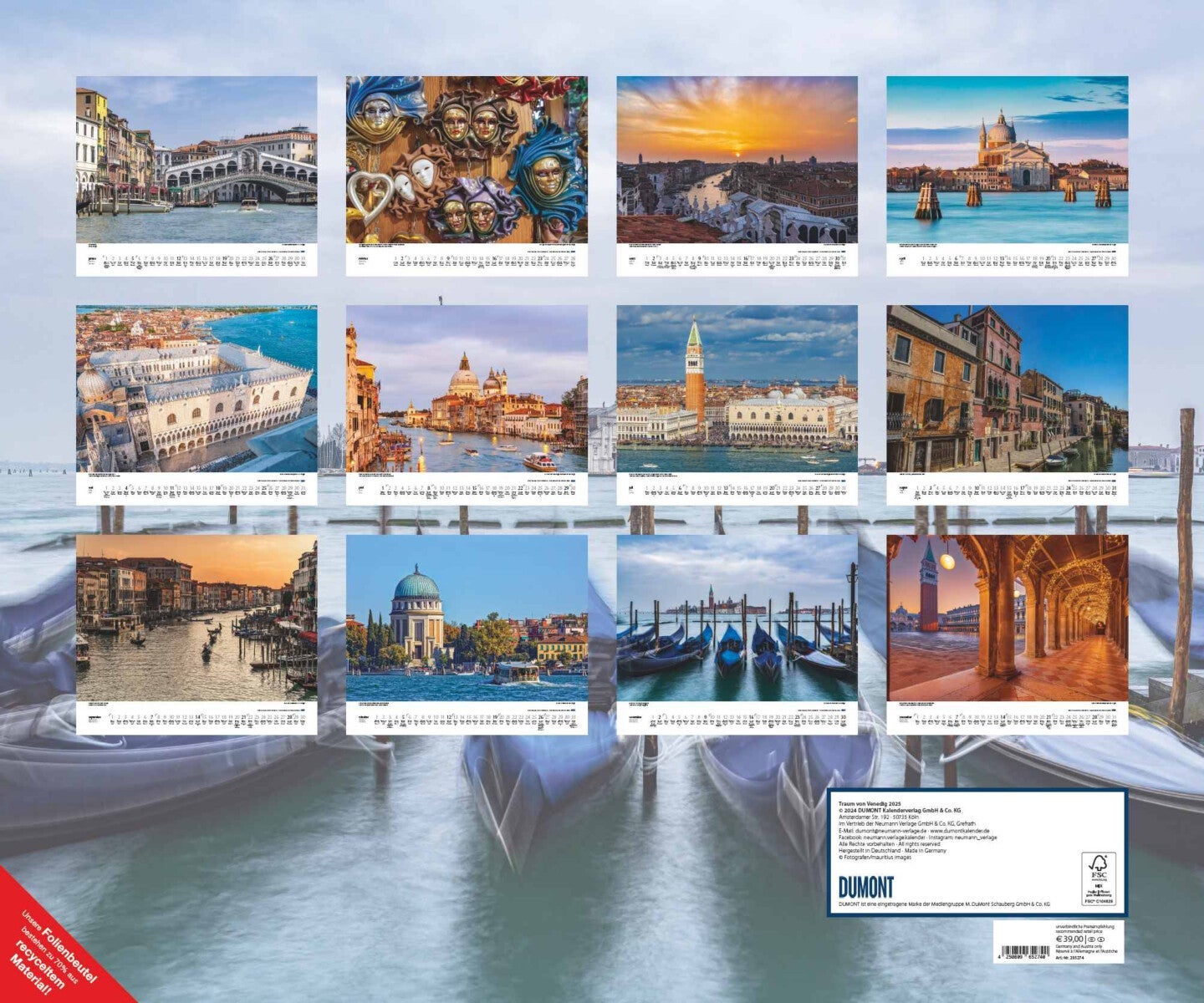Screen dimensions: 1204x1003
Task: Scan the EAN barcode
Action: (1026, 950)
